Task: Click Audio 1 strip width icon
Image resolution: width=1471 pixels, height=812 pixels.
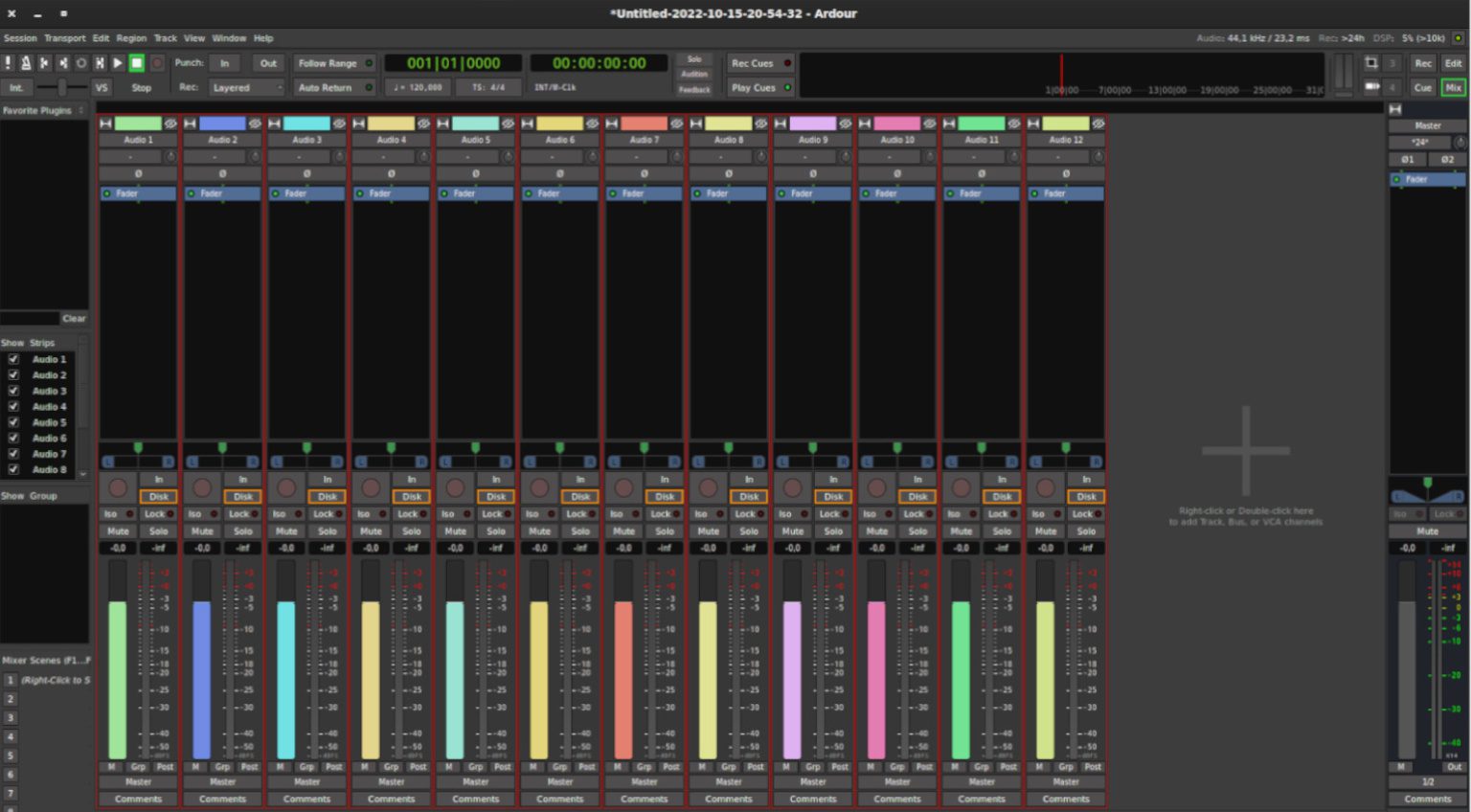Action: [105, 124]
